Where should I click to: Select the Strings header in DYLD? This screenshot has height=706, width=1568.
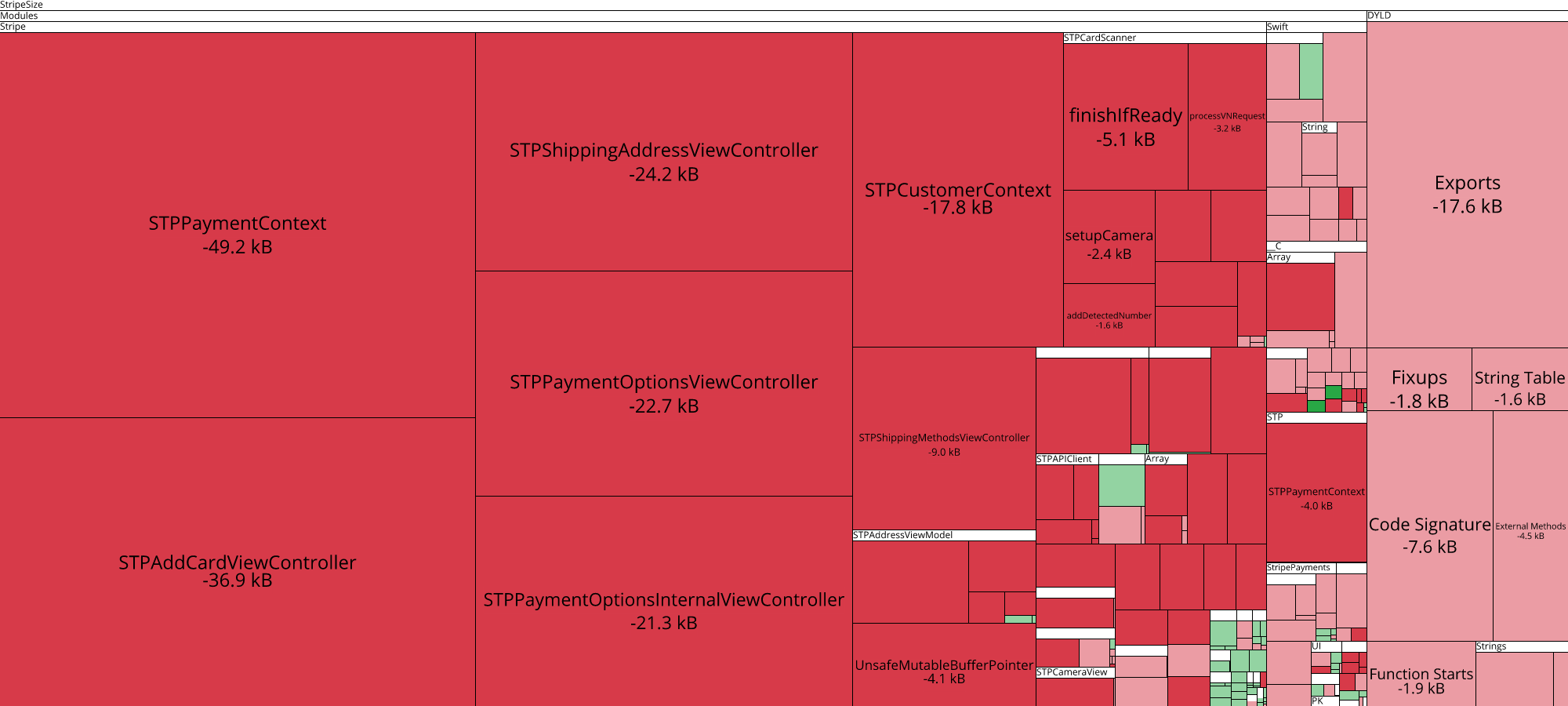coord(1522,646)
